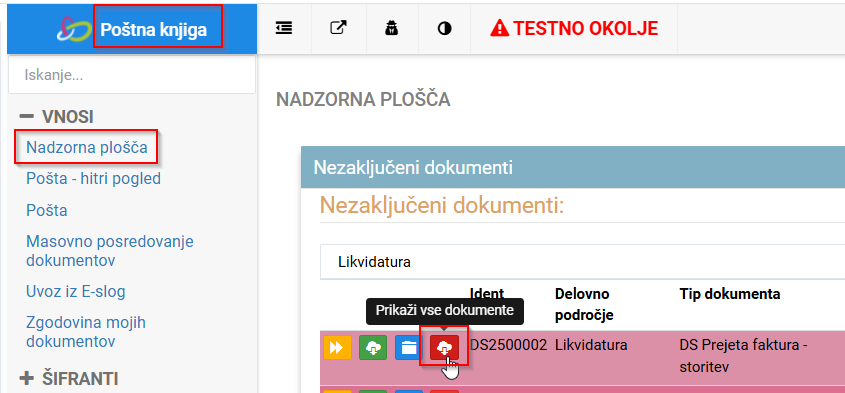This screenshot has height=393, width=845.
Task: Click the Delovno področje column header
Action: tap(584, 305)
